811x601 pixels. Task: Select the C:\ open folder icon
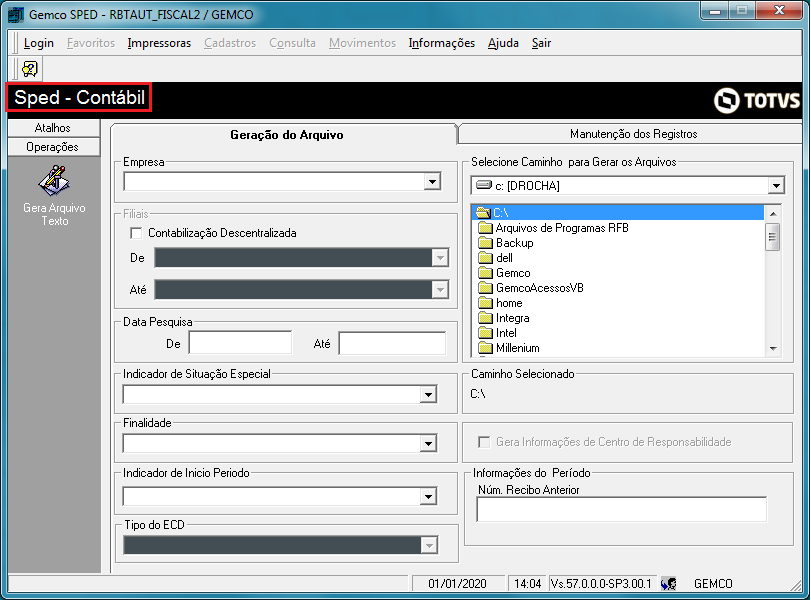tap(483, 213)
